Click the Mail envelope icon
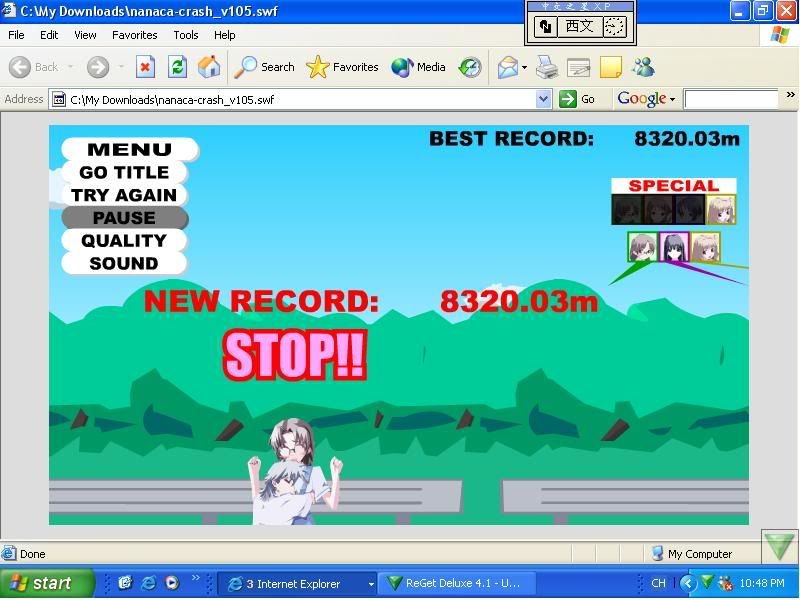 tap(508, 67)
